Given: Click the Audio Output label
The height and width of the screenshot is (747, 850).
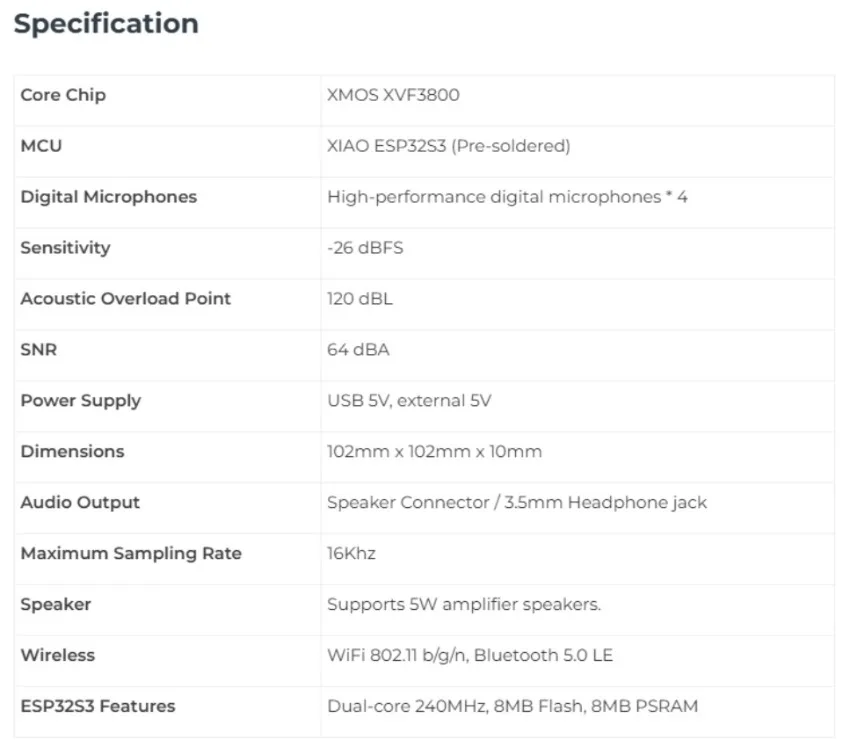Looking at the screenshot, I should coord(80,503).
